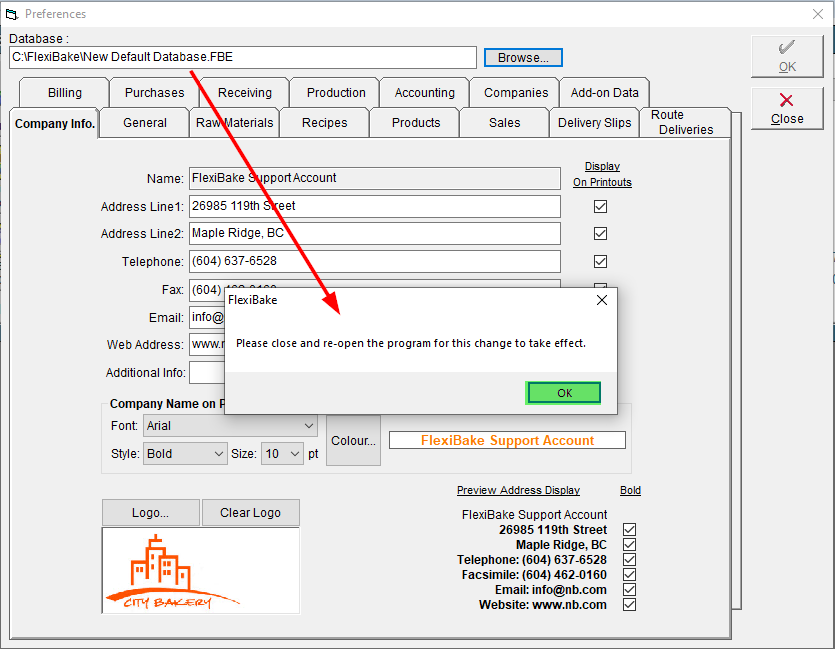This screenshot has height=649, width=835.
Task: Click the Colour... button
Action: point(353,441)
